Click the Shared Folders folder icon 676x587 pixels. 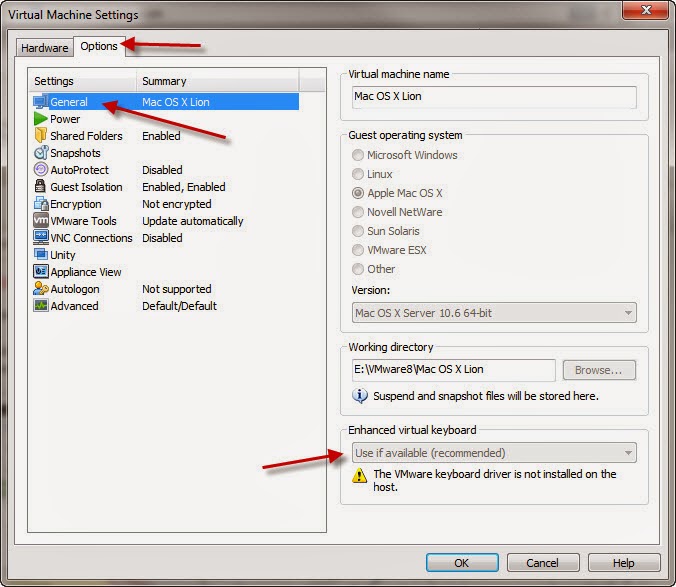41,135
